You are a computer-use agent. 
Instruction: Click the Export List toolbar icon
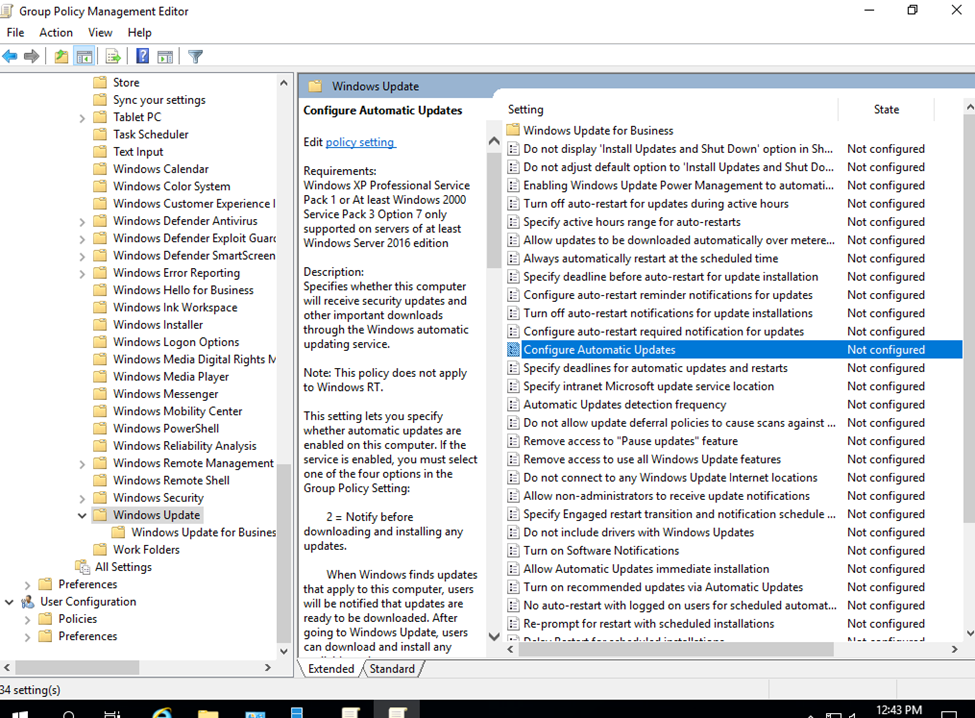tap(113, 56)
